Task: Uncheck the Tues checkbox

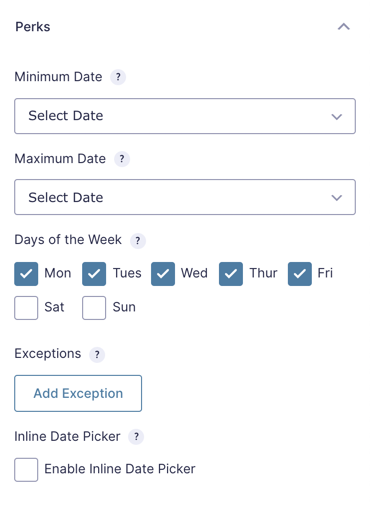Action: 94,274
